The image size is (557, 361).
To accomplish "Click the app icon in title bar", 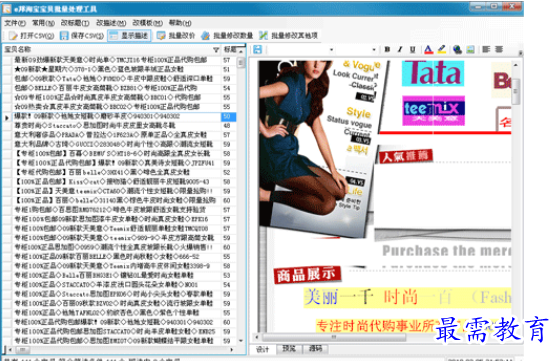I will pyautogui.click(x=7, y=9).
